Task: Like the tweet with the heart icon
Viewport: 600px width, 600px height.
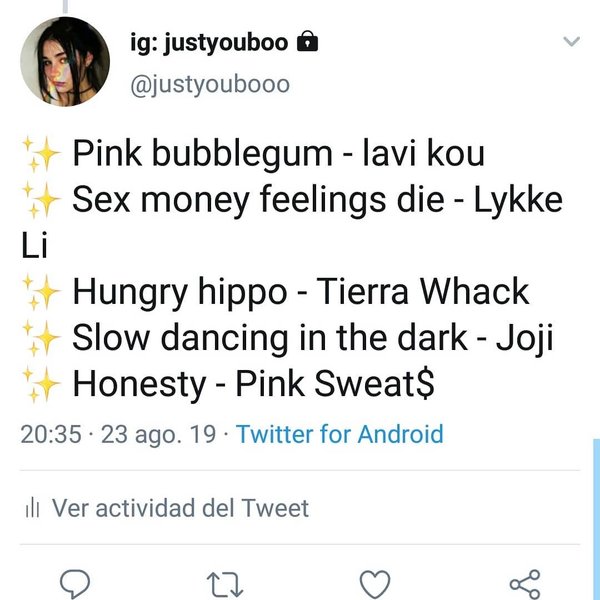Action: point(374,582)
